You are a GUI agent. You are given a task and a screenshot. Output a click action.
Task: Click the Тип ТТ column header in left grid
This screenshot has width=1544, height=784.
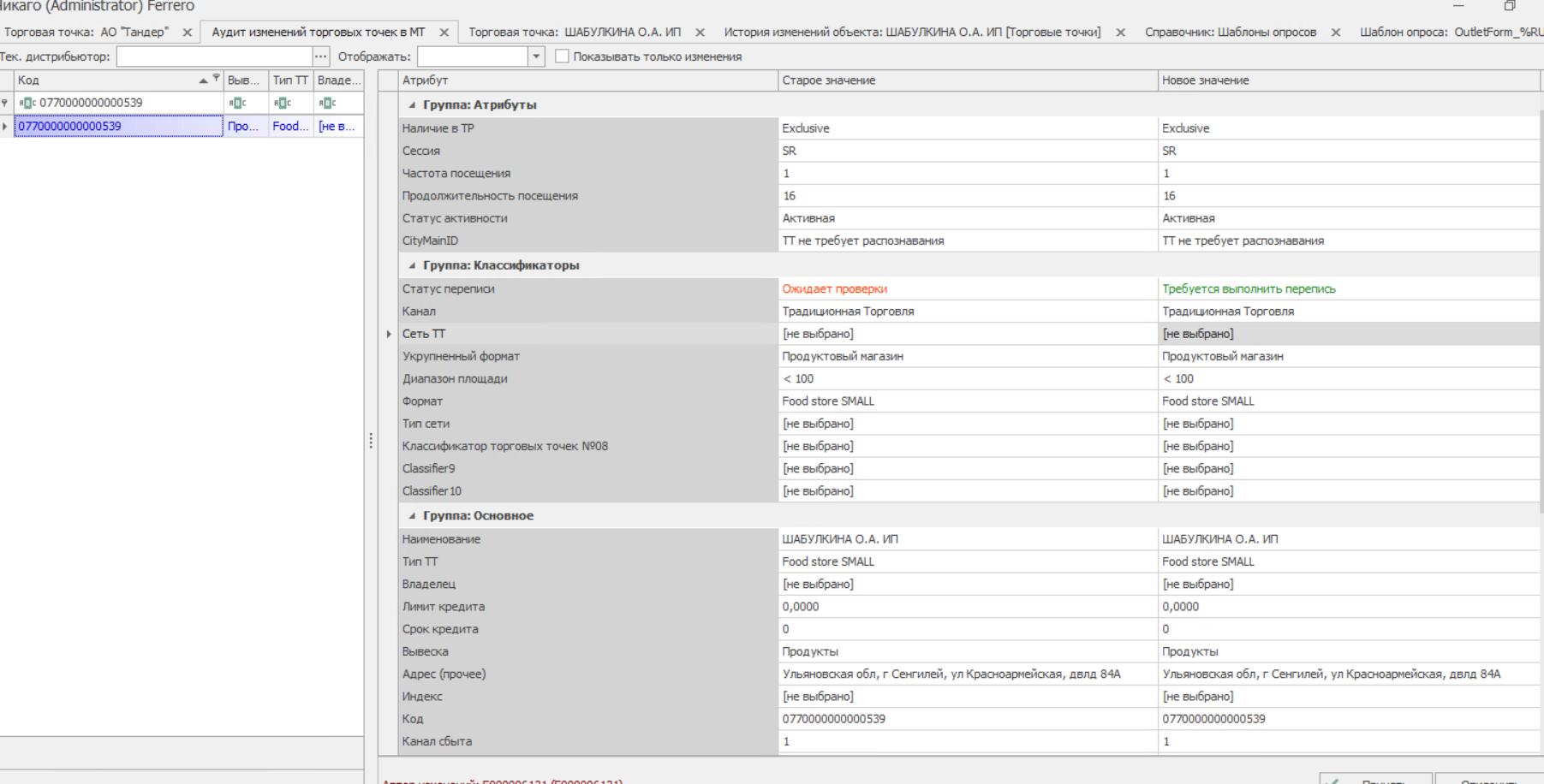(x=290, y=80)
